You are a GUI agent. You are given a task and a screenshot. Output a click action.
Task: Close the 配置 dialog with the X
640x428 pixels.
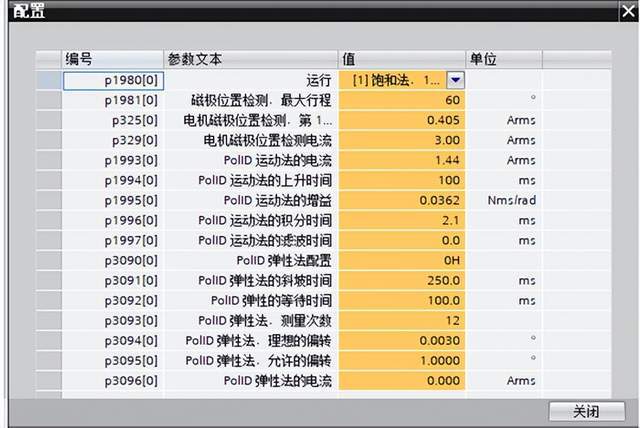point(629,11)
